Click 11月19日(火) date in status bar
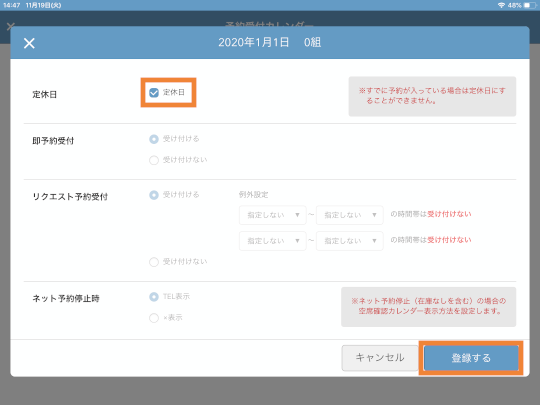 point(43,5)
